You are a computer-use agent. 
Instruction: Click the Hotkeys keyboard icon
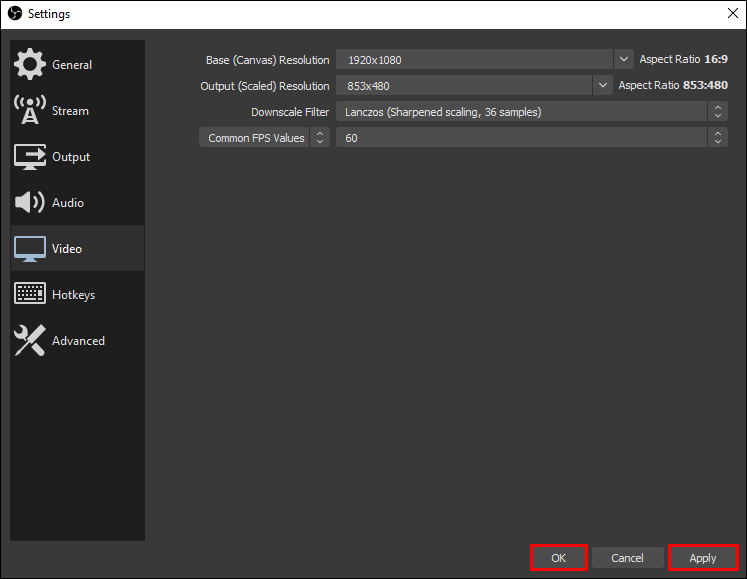[x=30, y=293]
